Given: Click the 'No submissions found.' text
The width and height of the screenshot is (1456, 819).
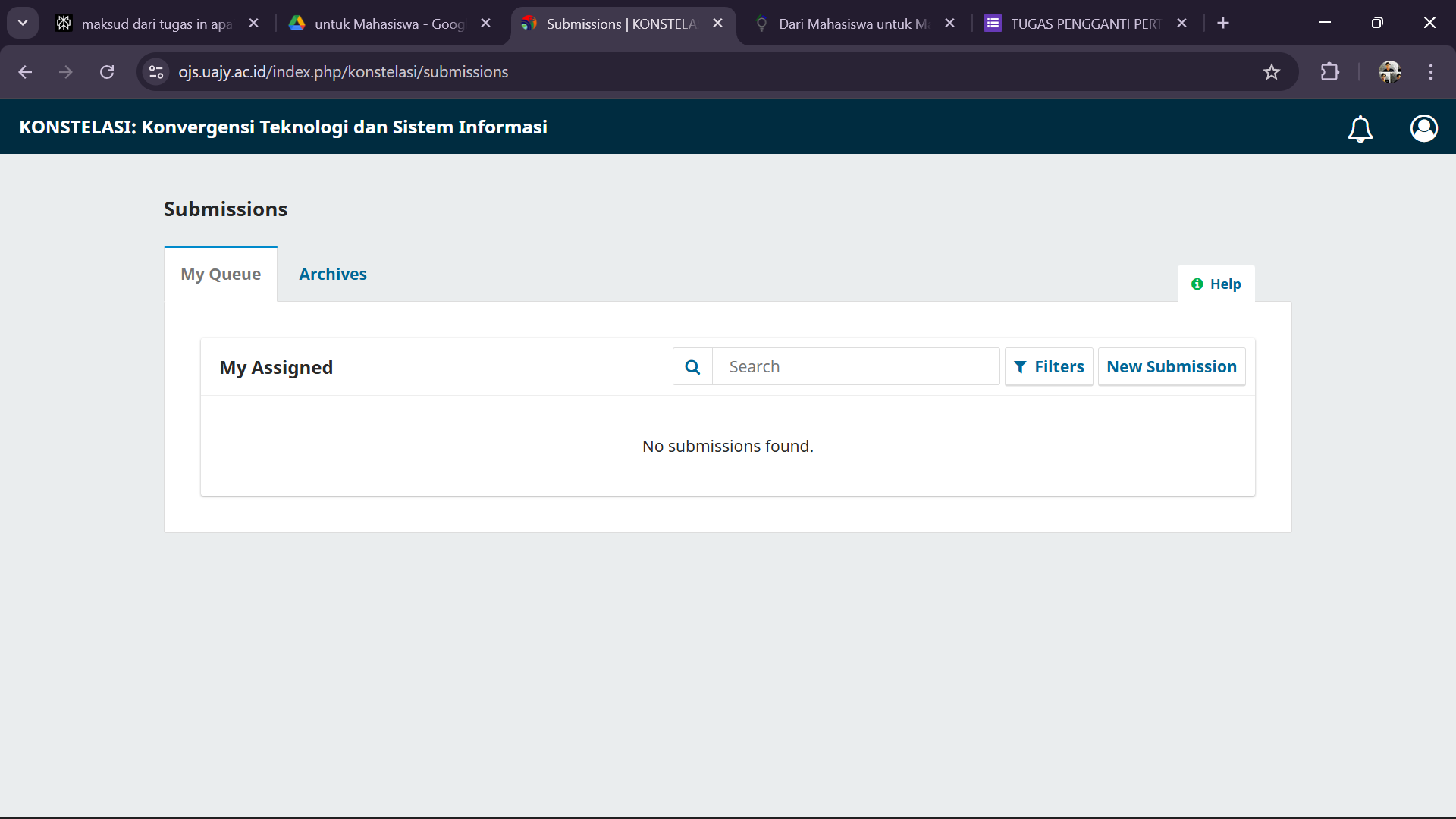Looking at the screenshot, I should point(728,447).
